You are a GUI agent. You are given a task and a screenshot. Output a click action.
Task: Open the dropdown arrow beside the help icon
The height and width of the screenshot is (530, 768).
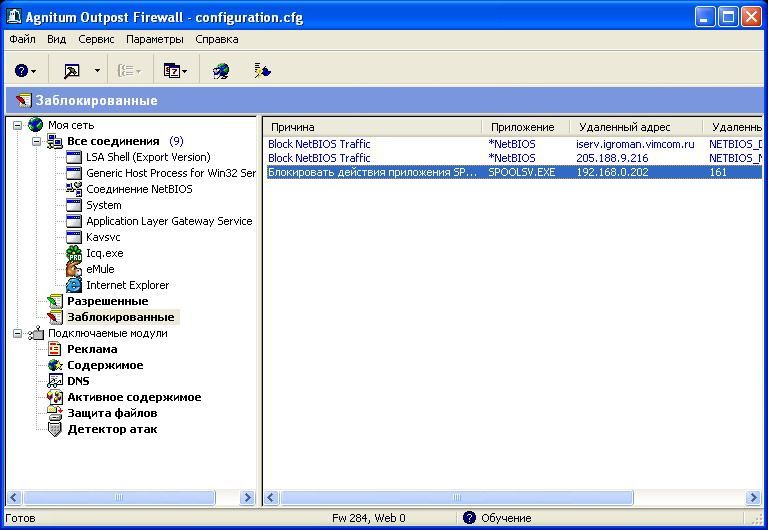(x=34, y=72)
